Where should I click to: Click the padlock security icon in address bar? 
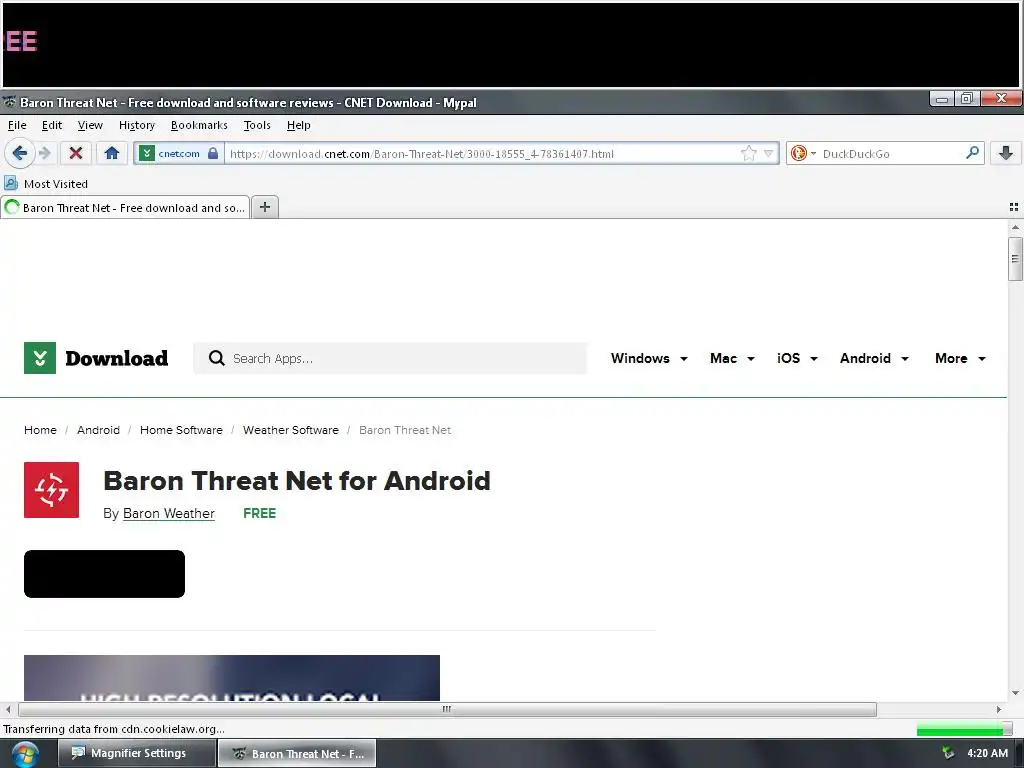[213, 153]
